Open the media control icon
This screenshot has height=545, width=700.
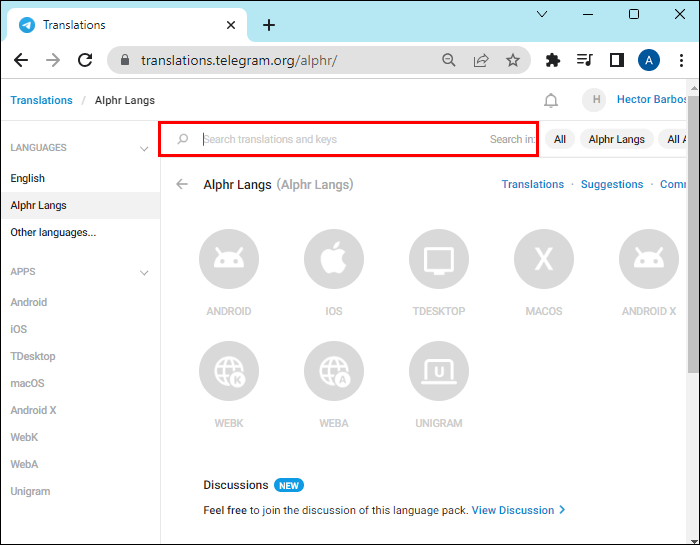click(584, 60)
